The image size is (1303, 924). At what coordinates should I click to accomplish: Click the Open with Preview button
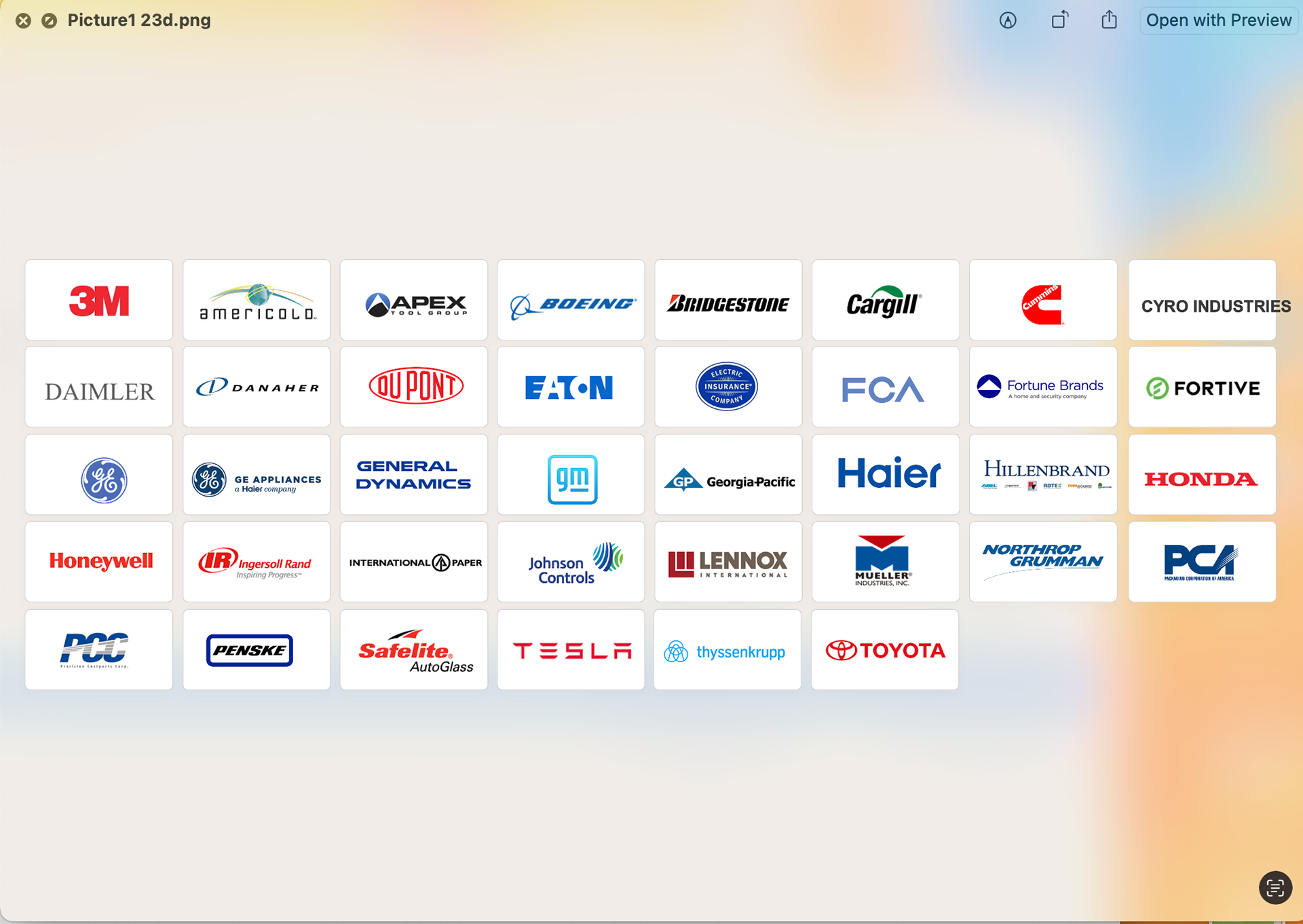pos(1218,20)
